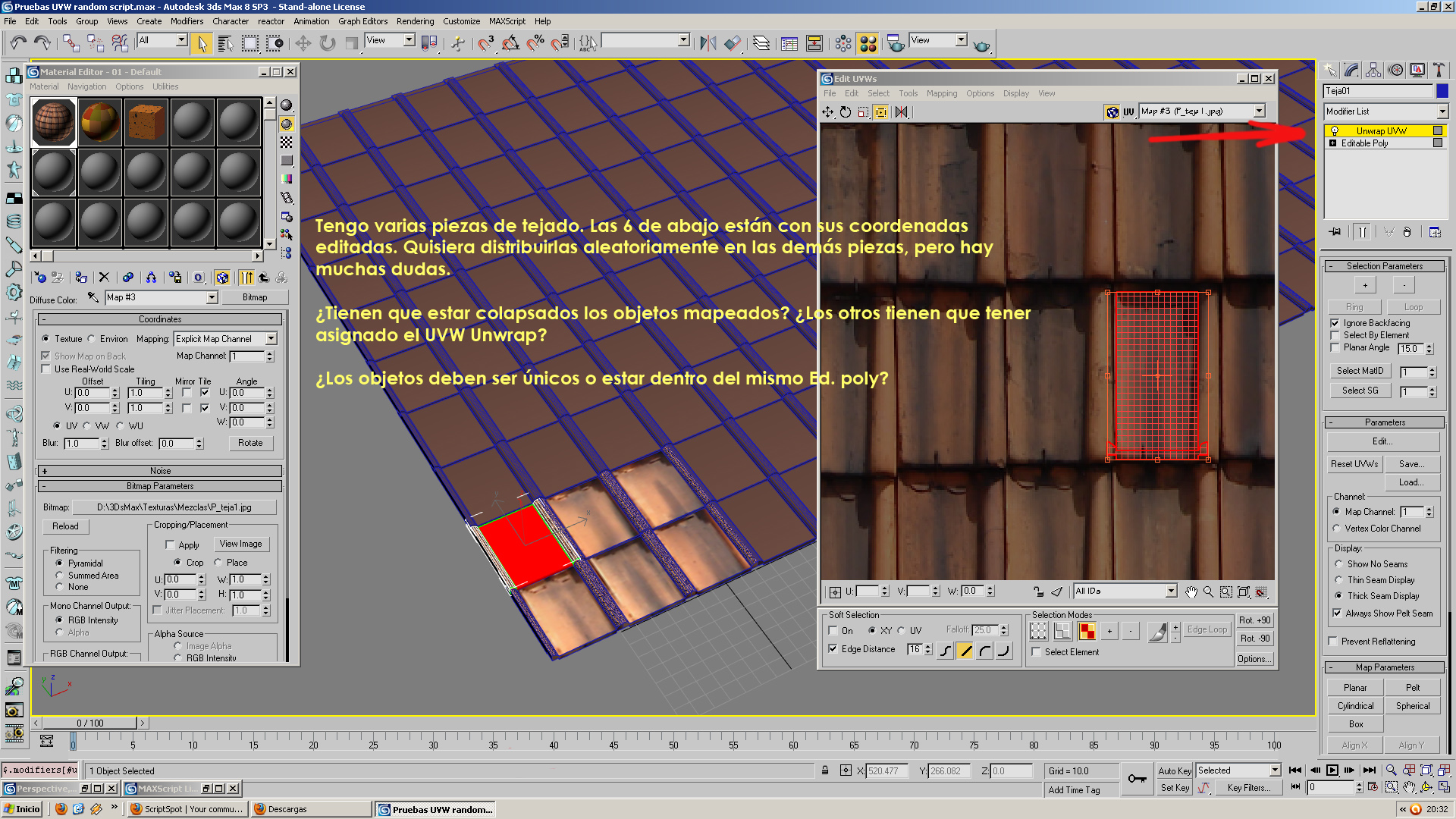Screen dimensions: 1456x819
Task: Click the Undo arrow in main toolbar
Action: pos(18,43)
